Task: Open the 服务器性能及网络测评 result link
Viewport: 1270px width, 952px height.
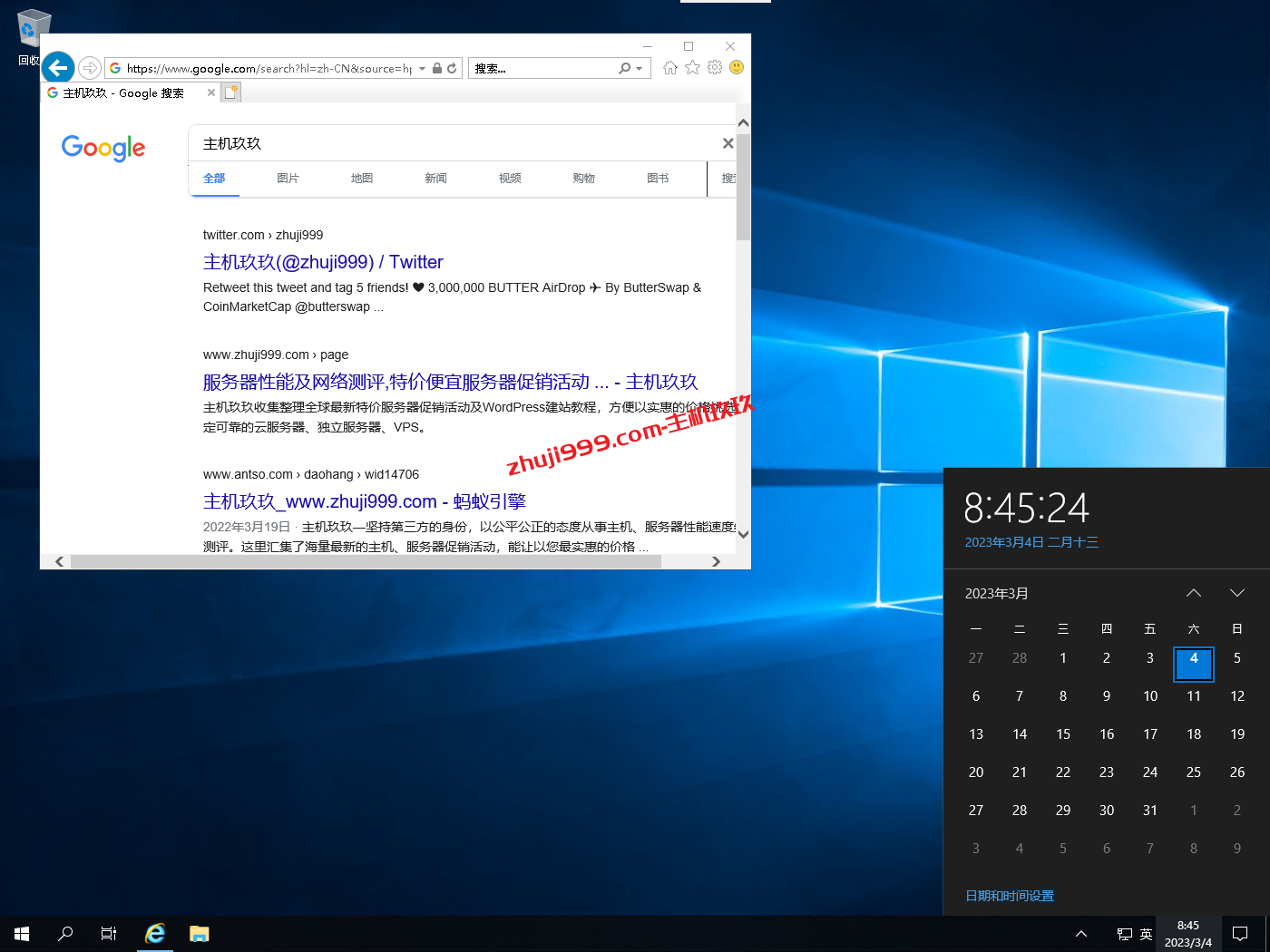Action: click(451, 382)
